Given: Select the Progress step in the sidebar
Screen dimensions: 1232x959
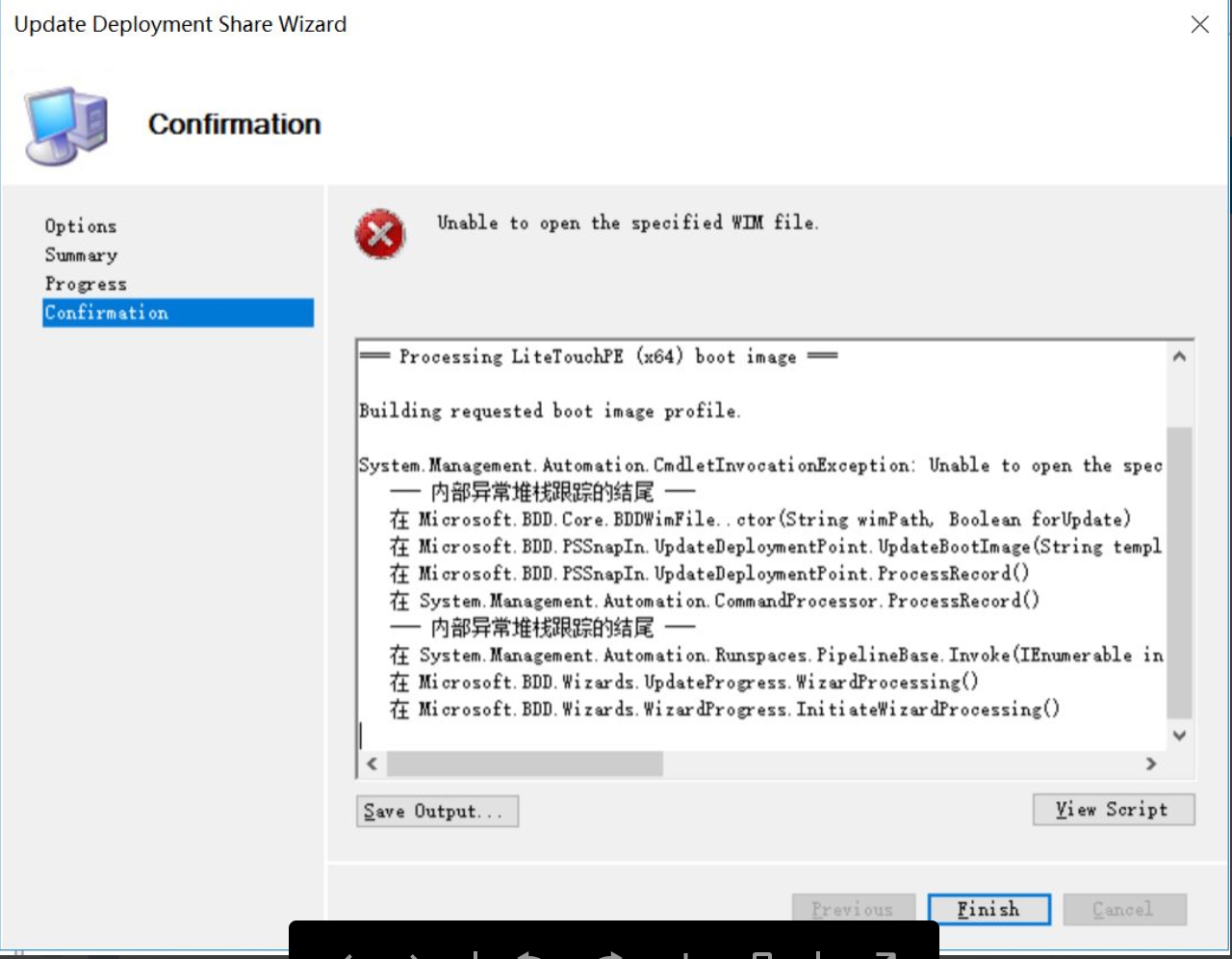Looking at the screenshot, I should [x=85, y=283].
